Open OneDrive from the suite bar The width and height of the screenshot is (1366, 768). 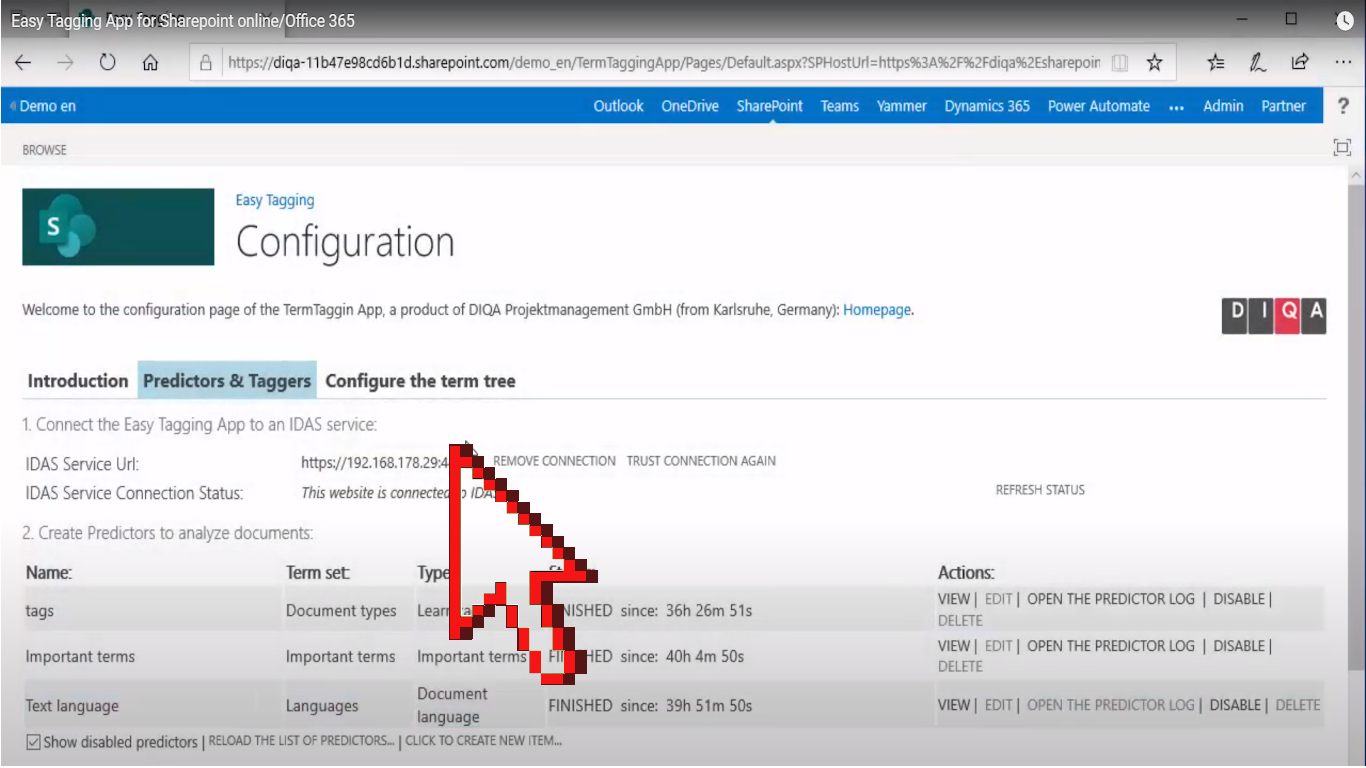(x=690, y=106)
